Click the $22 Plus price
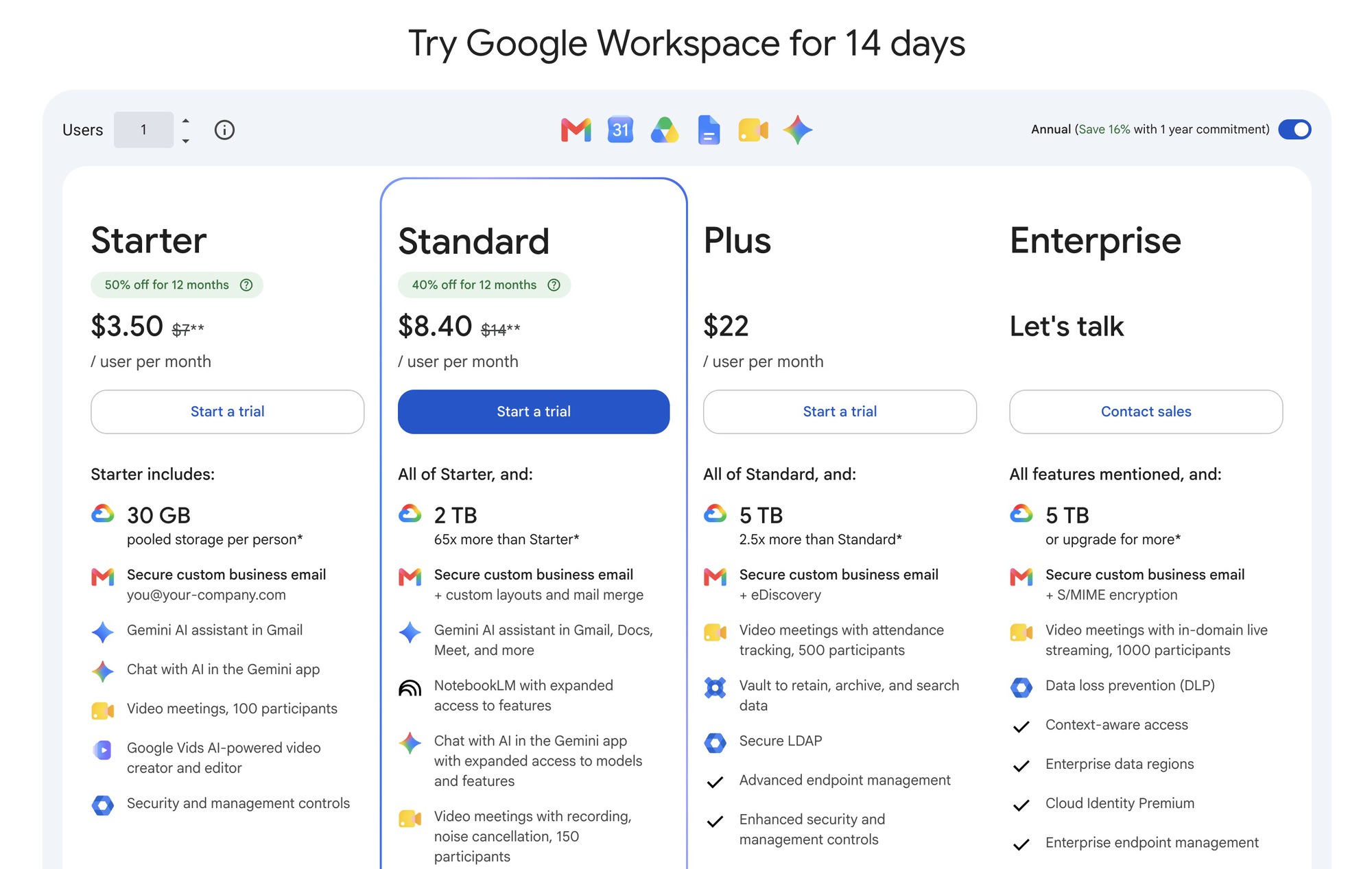 [x=726, y=326]
